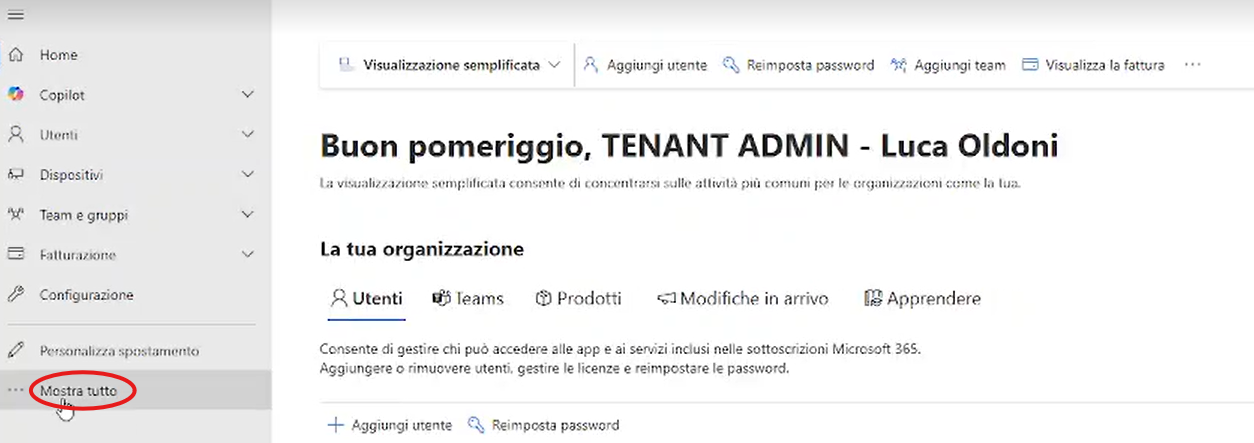Expand the Fatturazione section chevron
This screenshot has width=1254, height=443.
[248, 255]
